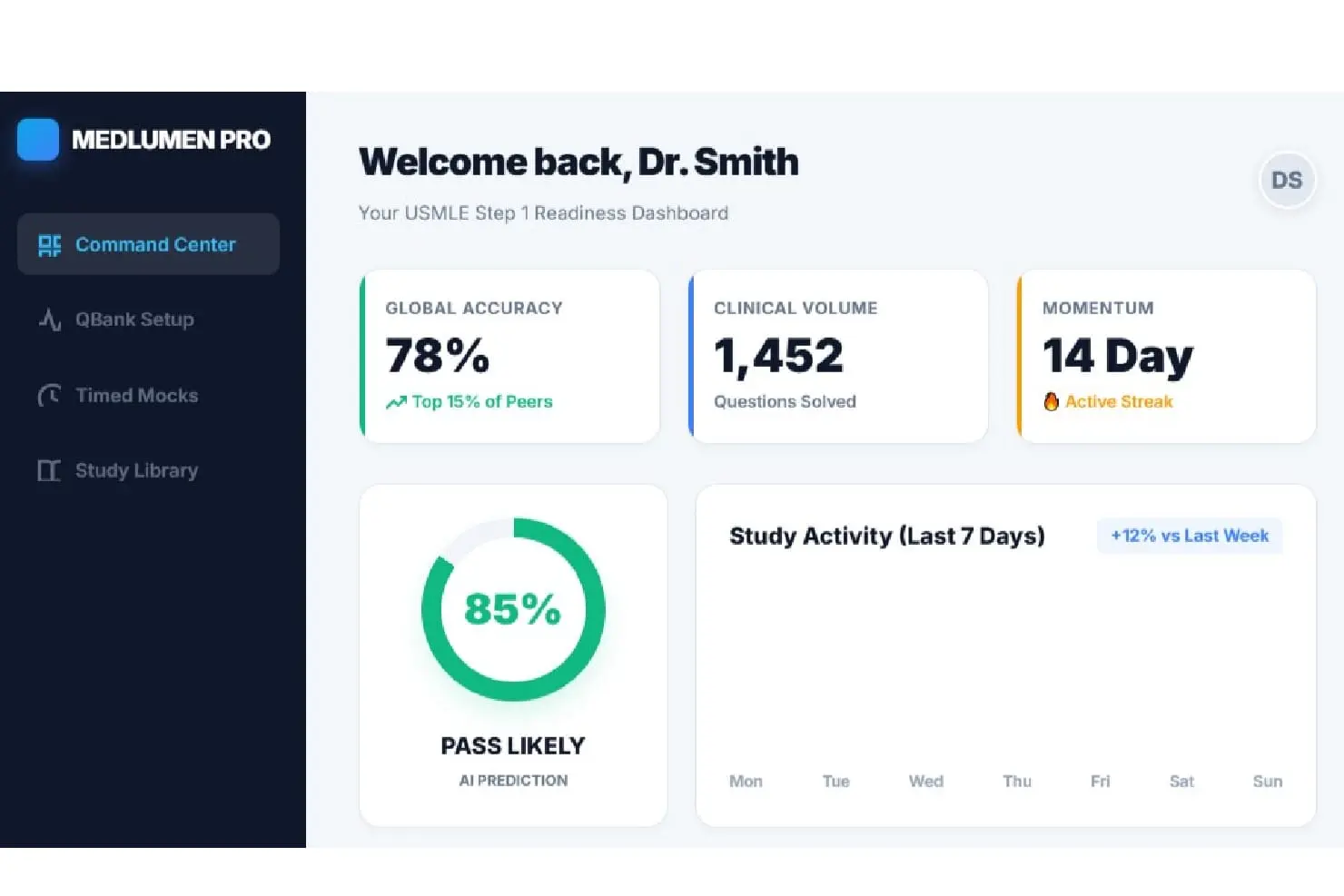Screen dimensions: 1344x896
Task: Click the 78% accuracy value
Action: click(438, 355)
